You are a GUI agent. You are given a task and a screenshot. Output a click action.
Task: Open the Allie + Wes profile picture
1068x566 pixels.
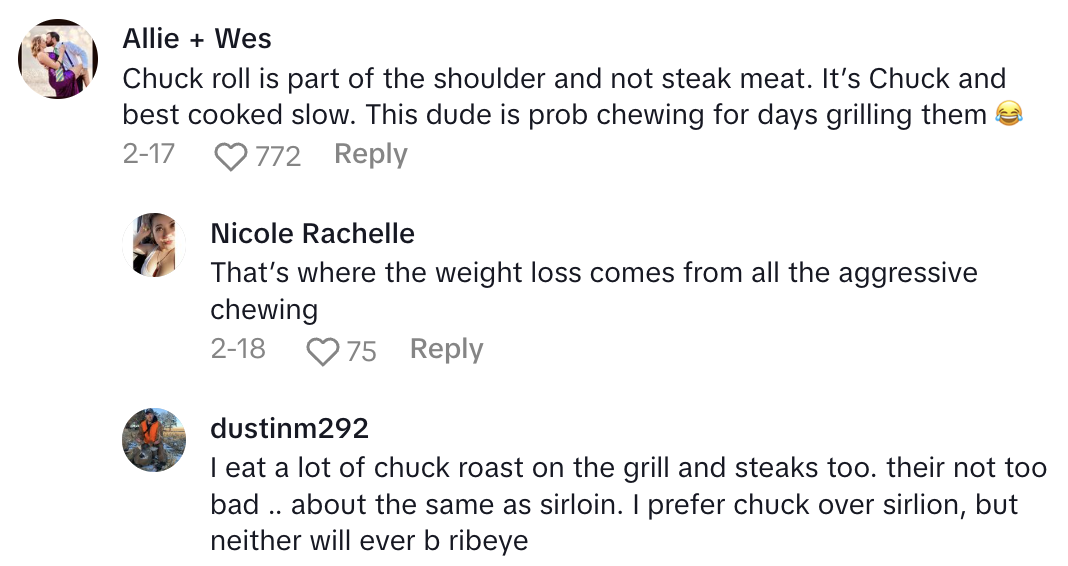pos(58,59)
